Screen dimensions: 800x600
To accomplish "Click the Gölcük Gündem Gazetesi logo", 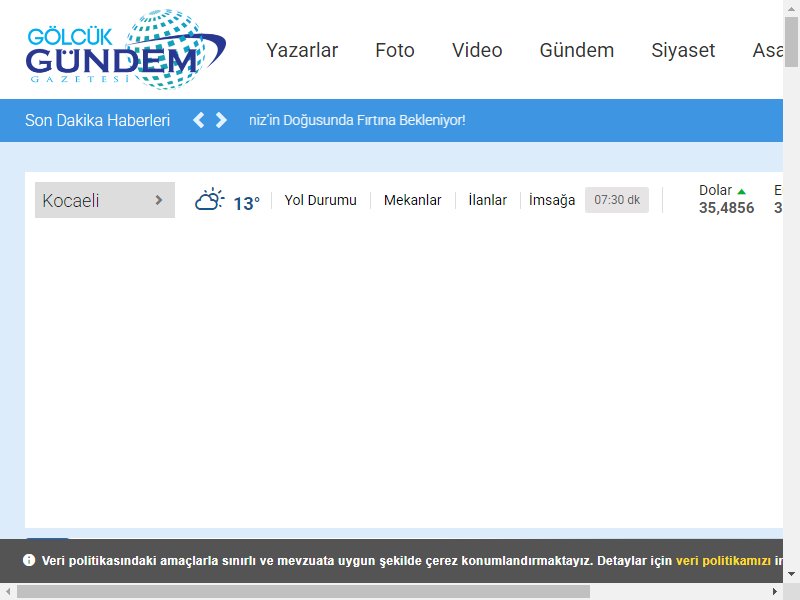I will pos(126,49).
